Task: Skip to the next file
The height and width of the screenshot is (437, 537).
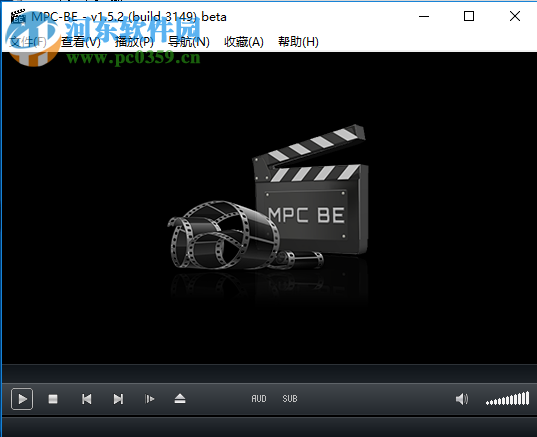Action: (x=118, y=399)
